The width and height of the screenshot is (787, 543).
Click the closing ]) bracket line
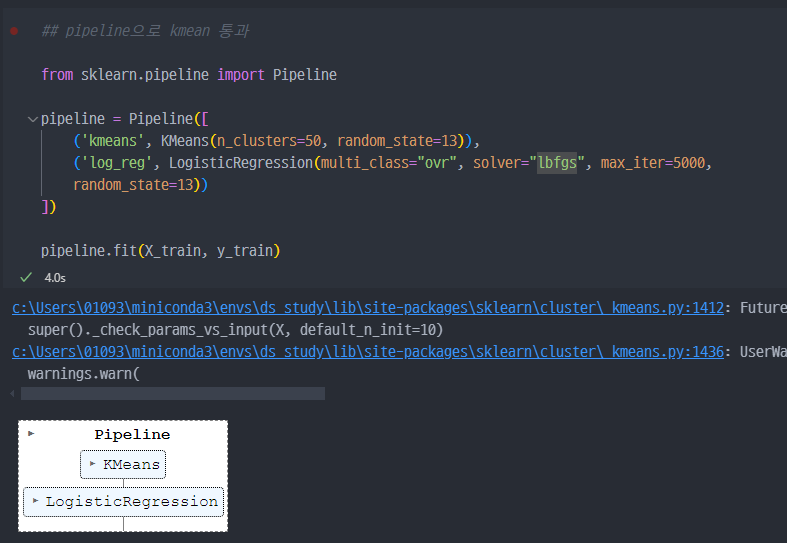tap(49, 207)
